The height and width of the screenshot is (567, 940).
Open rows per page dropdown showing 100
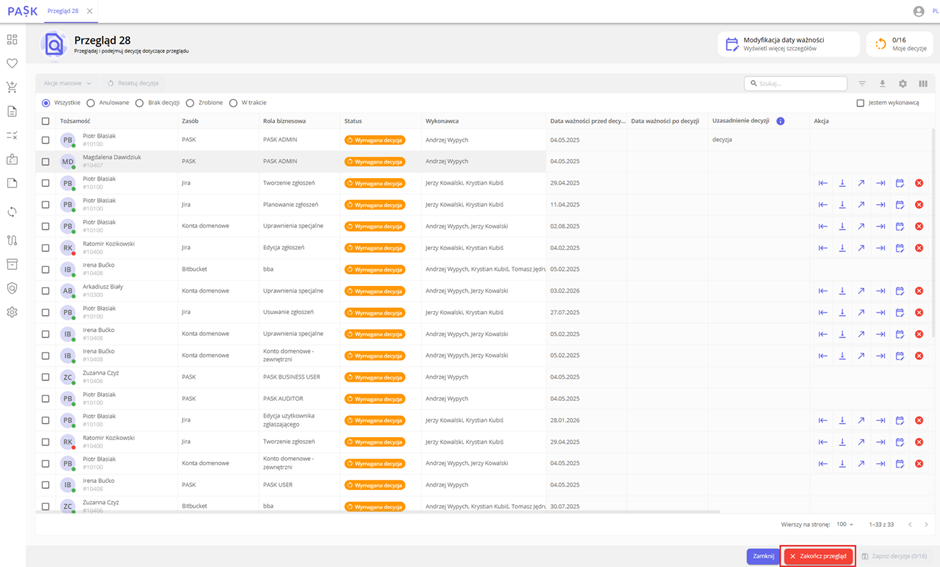coord(845,524)
